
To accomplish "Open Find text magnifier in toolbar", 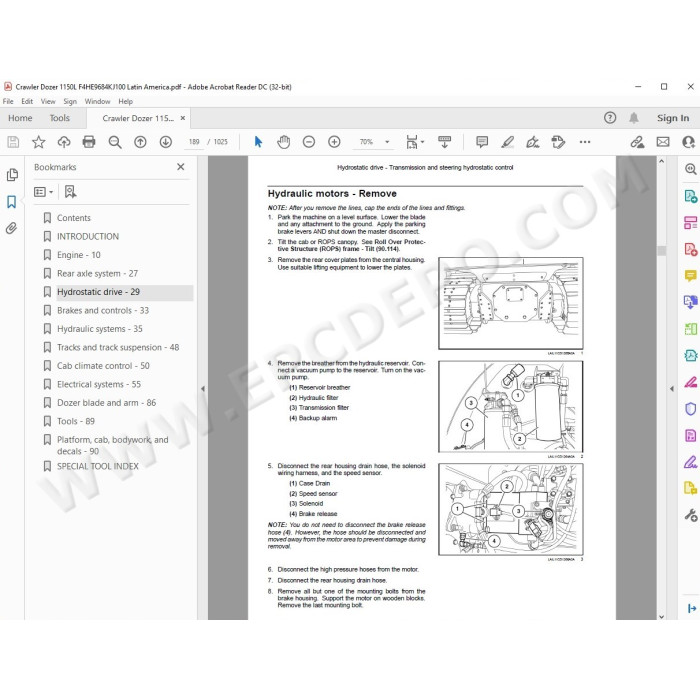I will coord(115,142).
